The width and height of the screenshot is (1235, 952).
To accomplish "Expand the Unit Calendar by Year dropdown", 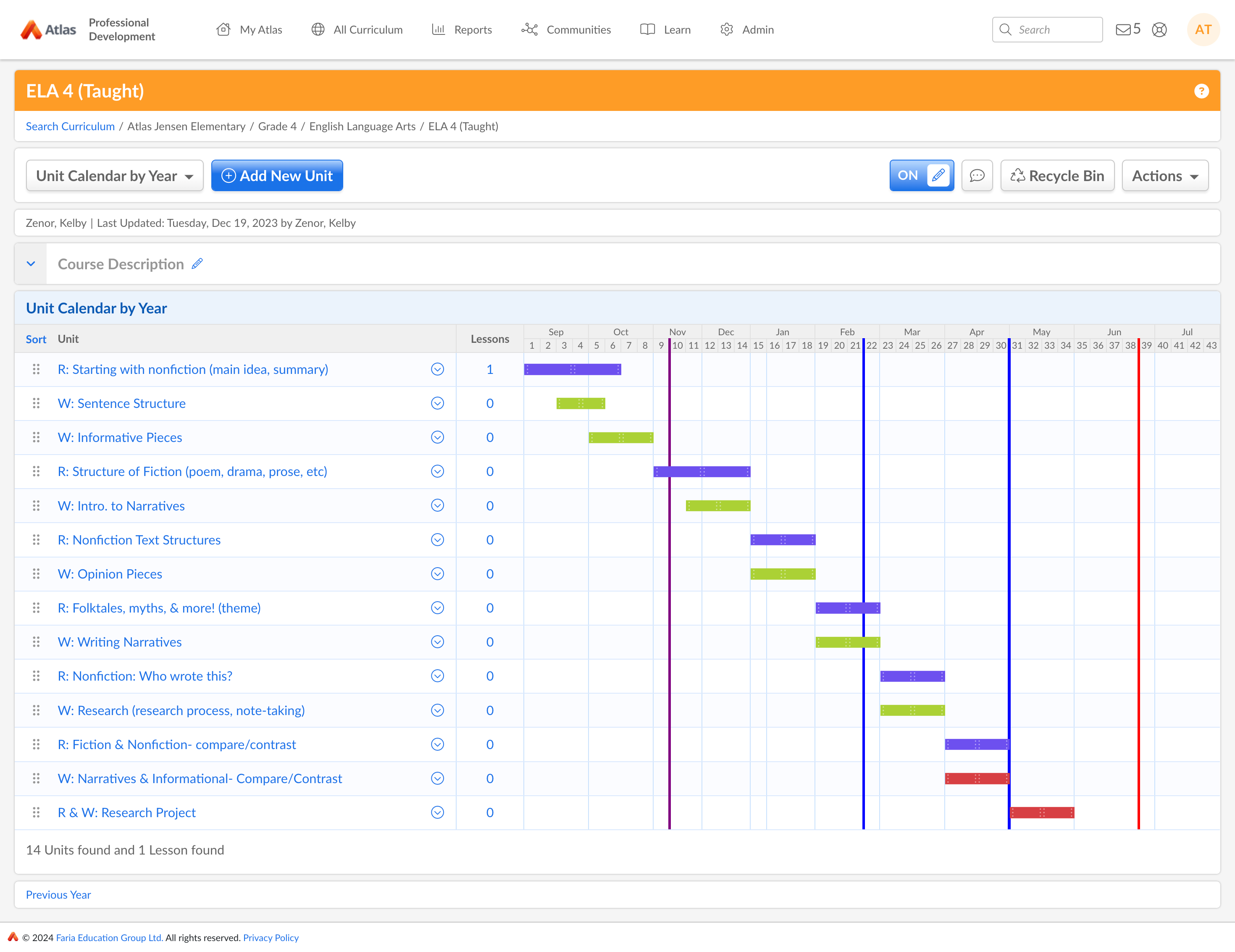I will (x=114, y=176).
